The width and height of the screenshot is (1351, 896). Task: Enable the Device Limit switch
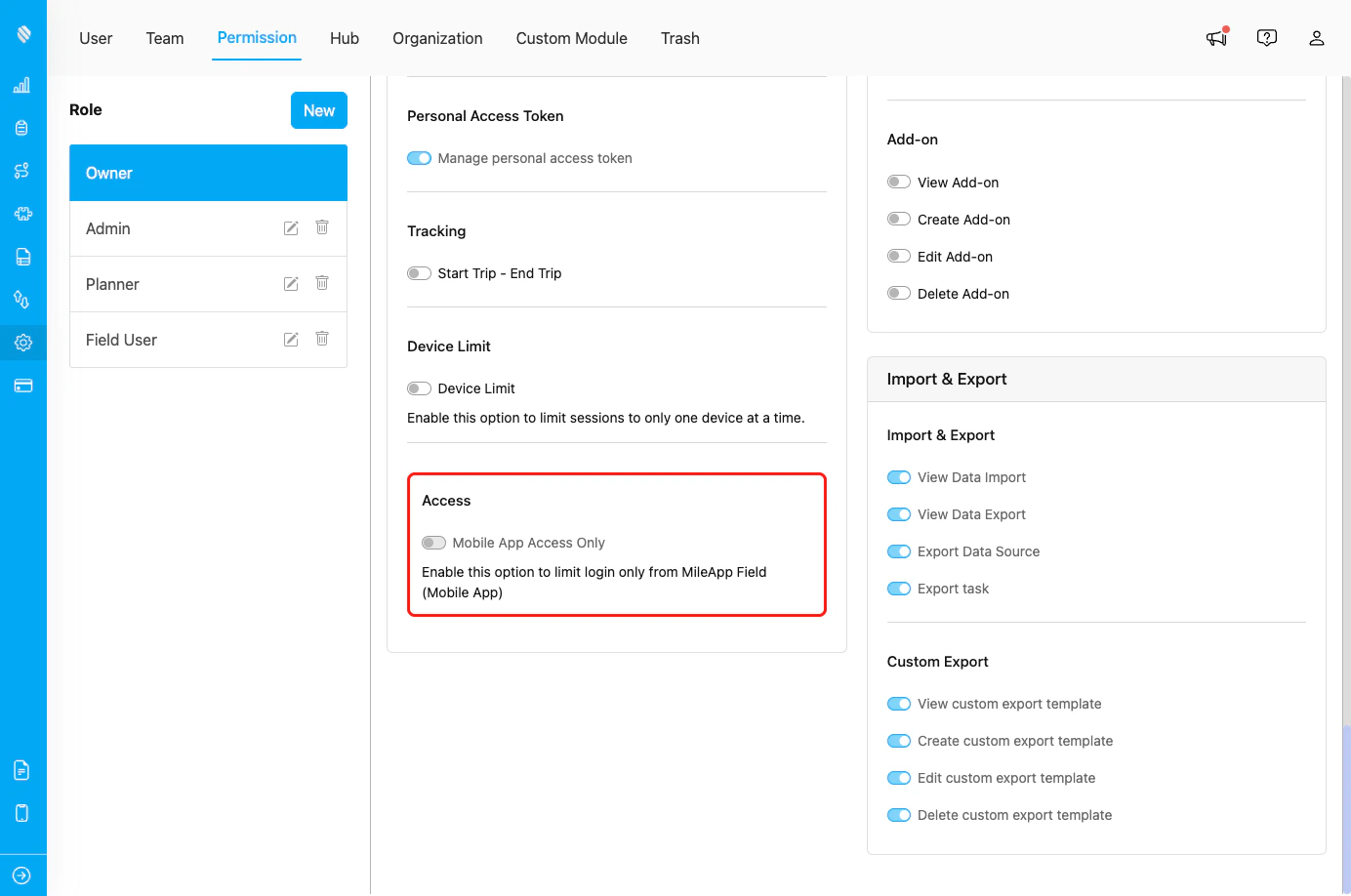[419, 387]
